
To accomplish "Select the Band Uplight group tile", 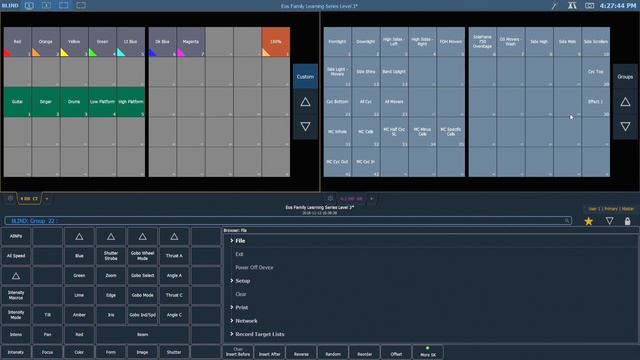I will [x=394, y=72].
